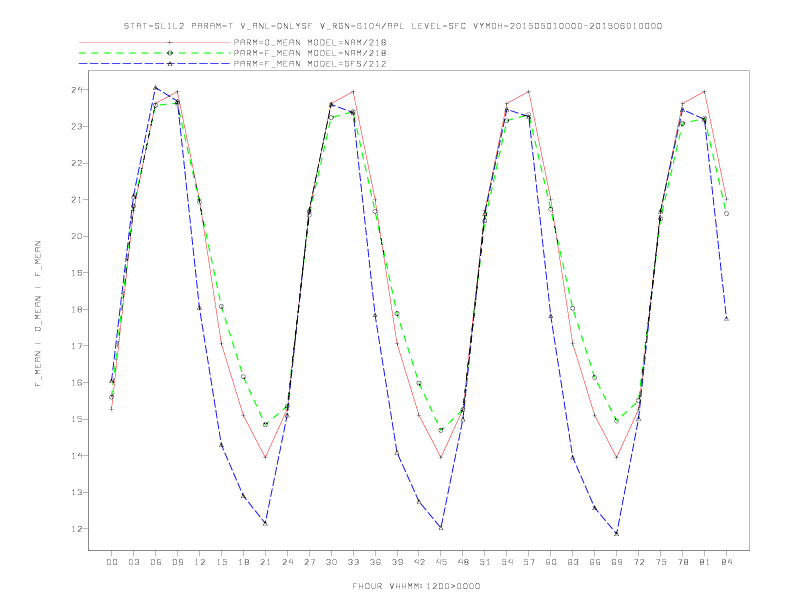Click x-axis tick label 30
This screenshot has width=792, height=612.
(x=331, y=562)
